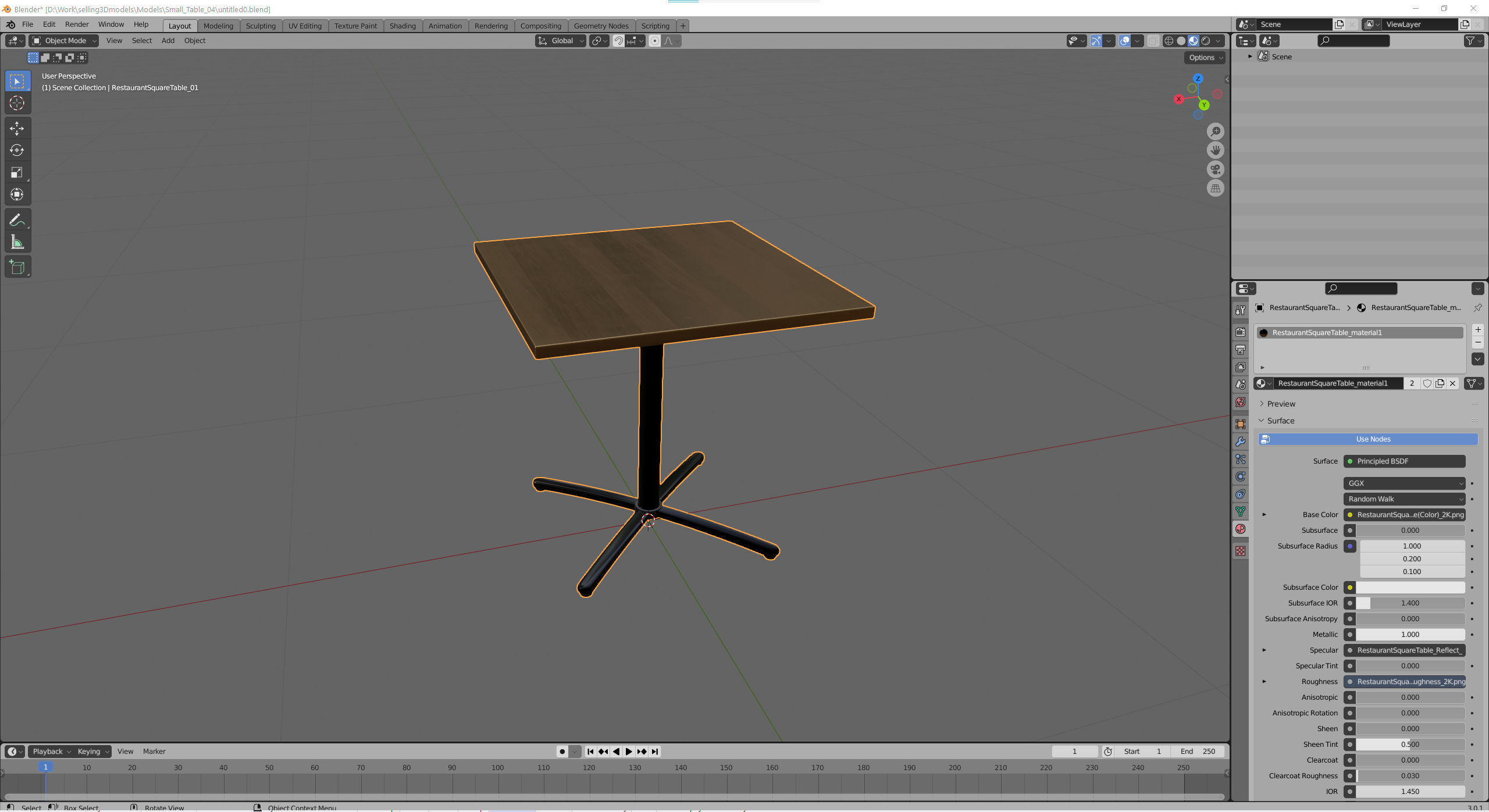Open the World properties tab
Viewport: 1489px width, 812px height.
point(1241,403)
